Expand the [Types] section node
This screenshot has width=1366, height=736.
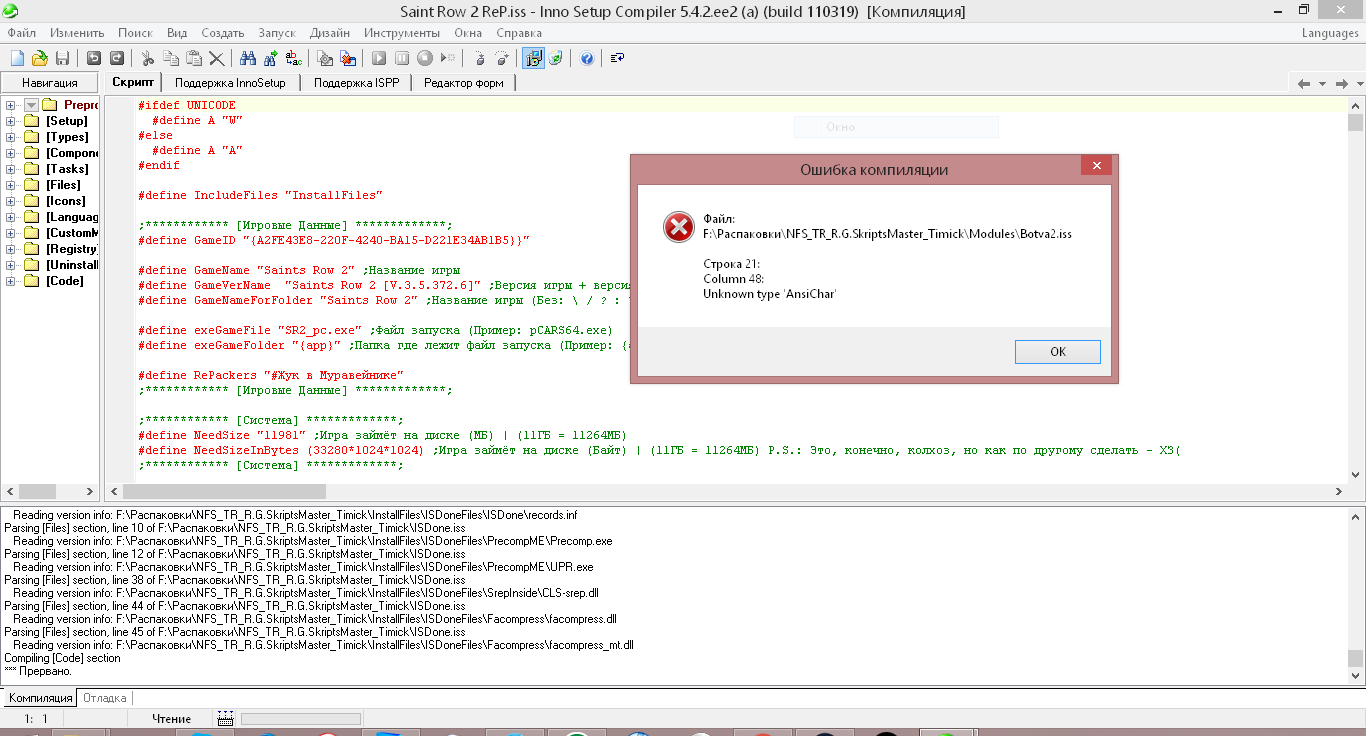point(11,137)
